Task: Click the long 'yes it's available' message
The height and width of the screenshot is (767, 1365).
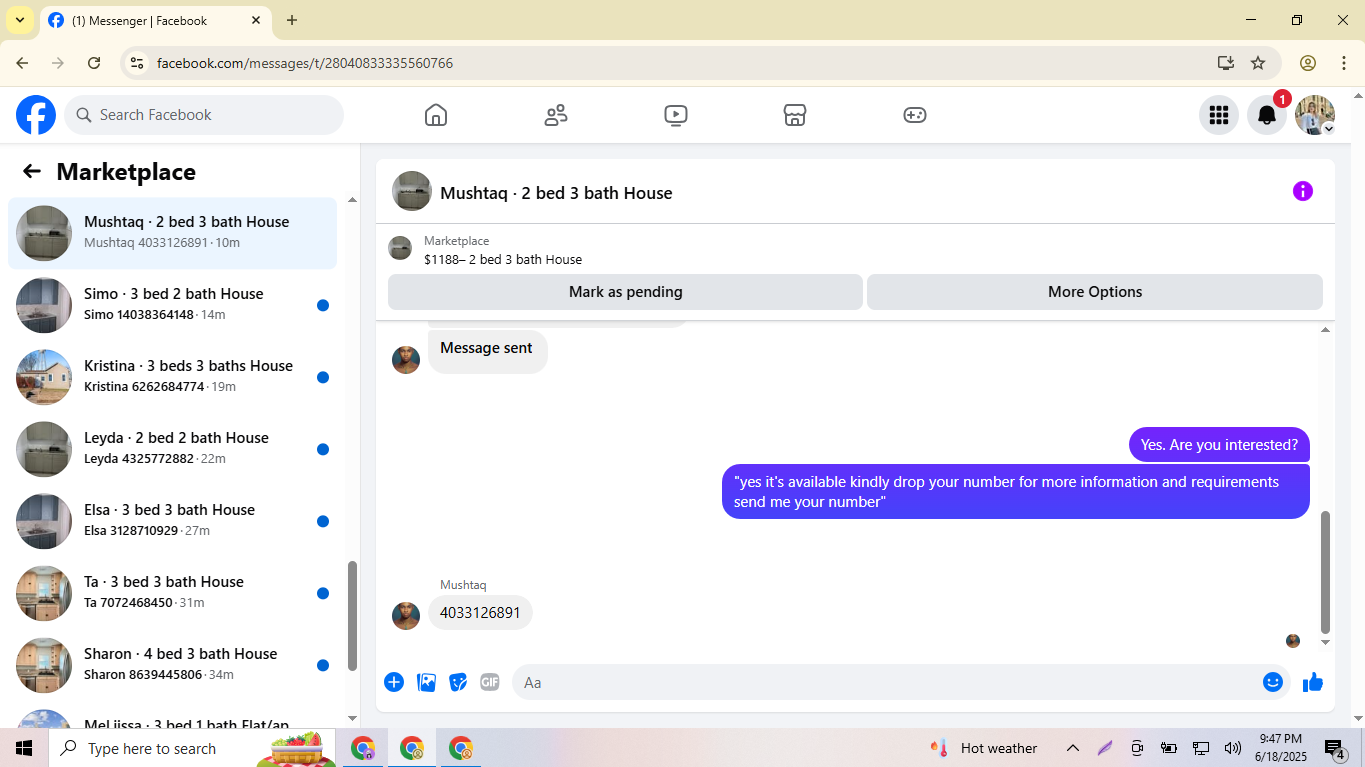Action: pyautogui.click(x=1016, y=492)
